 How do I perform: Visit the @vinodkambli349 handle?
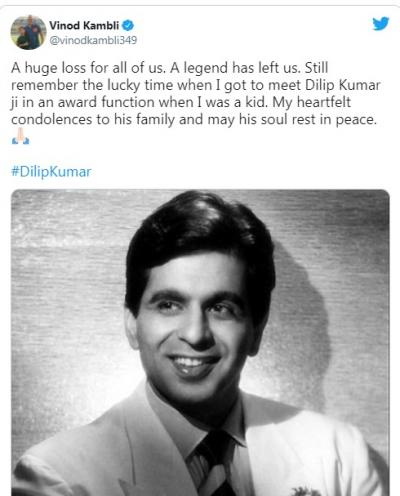[x=93, y=40]
